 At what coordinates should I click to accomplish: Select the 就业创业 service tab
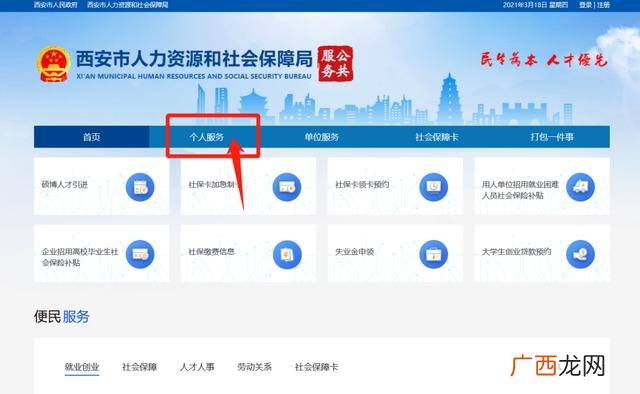(82, 367)
